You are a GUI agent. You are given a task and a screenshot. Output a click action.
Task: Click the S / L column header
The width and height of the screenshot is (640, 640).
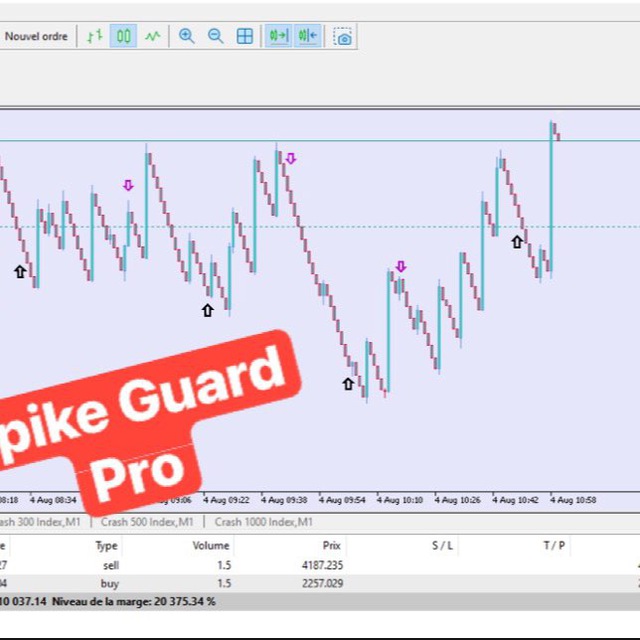click(442, 546)
